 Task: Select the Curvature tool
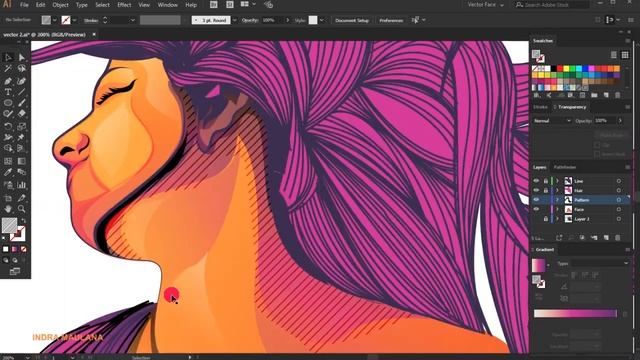[x=22, y=81]
